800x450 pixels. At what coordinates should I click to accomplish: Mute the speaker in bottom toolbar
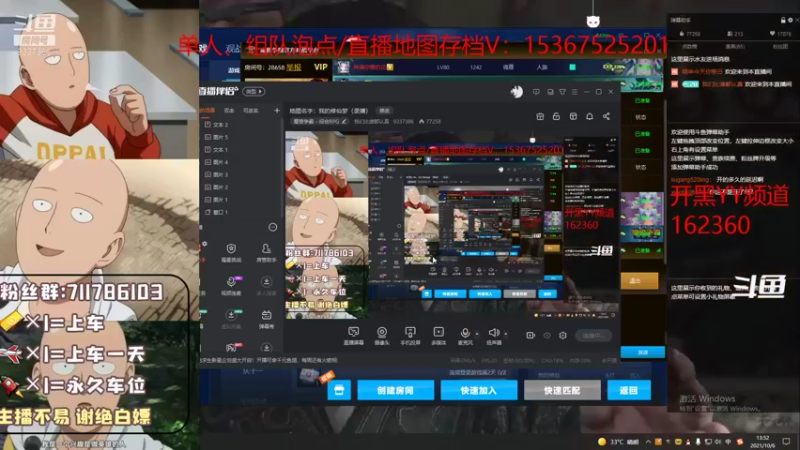click(x=493, y=336)
